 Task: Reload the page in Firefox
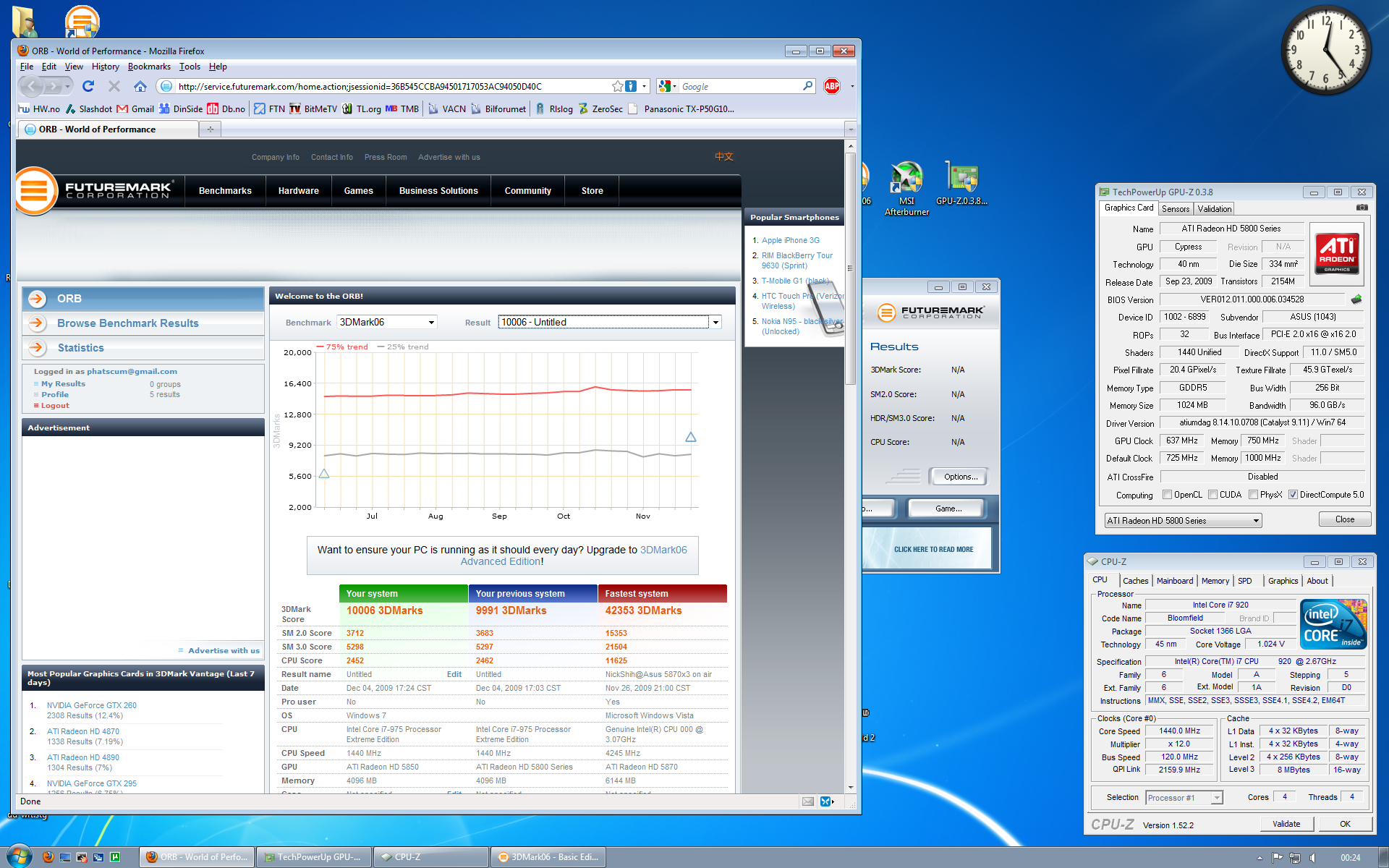[88, 86]
